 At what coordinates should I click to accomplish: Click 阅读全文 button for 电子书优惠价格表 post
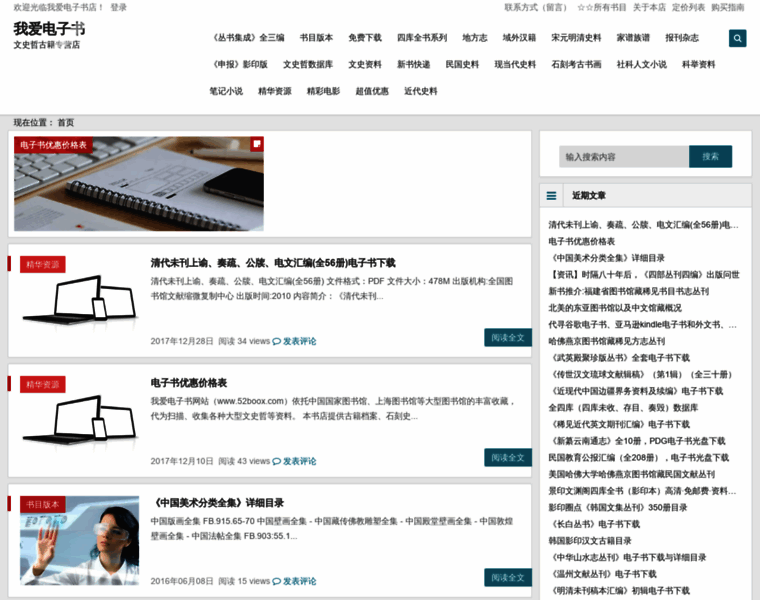pyautogui.click(x=508, y=458)
